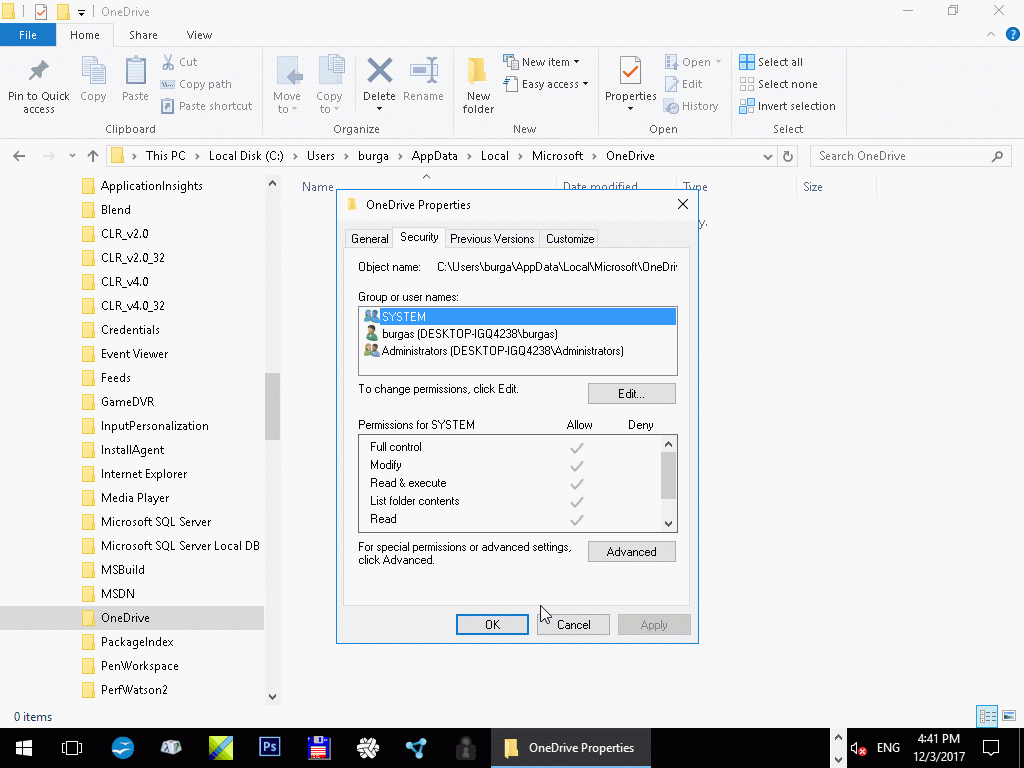Open the File menu tab
The height and width of the screenshot is (768, 1024).
(28, 35)
